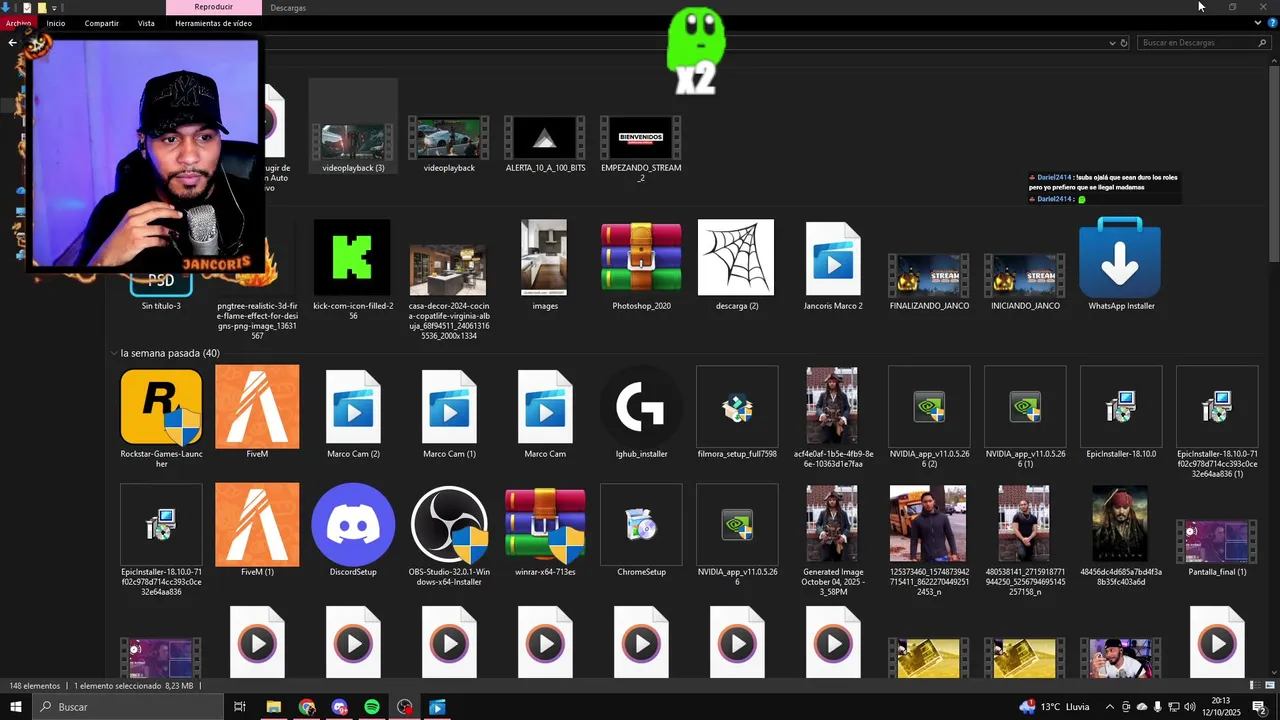Select the EpicInstaller-18.10.0 file icon
This screenshot has width=1280, height=720.
pos(1121,406)
